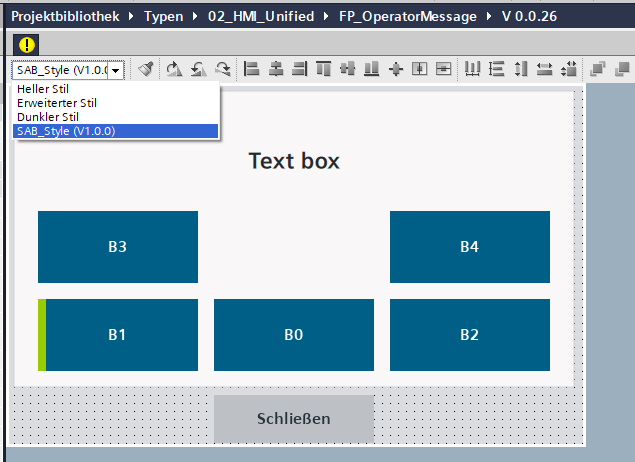Select the B4 button on canvas
This screenshot has height=462, width=635.
point(470,247)
